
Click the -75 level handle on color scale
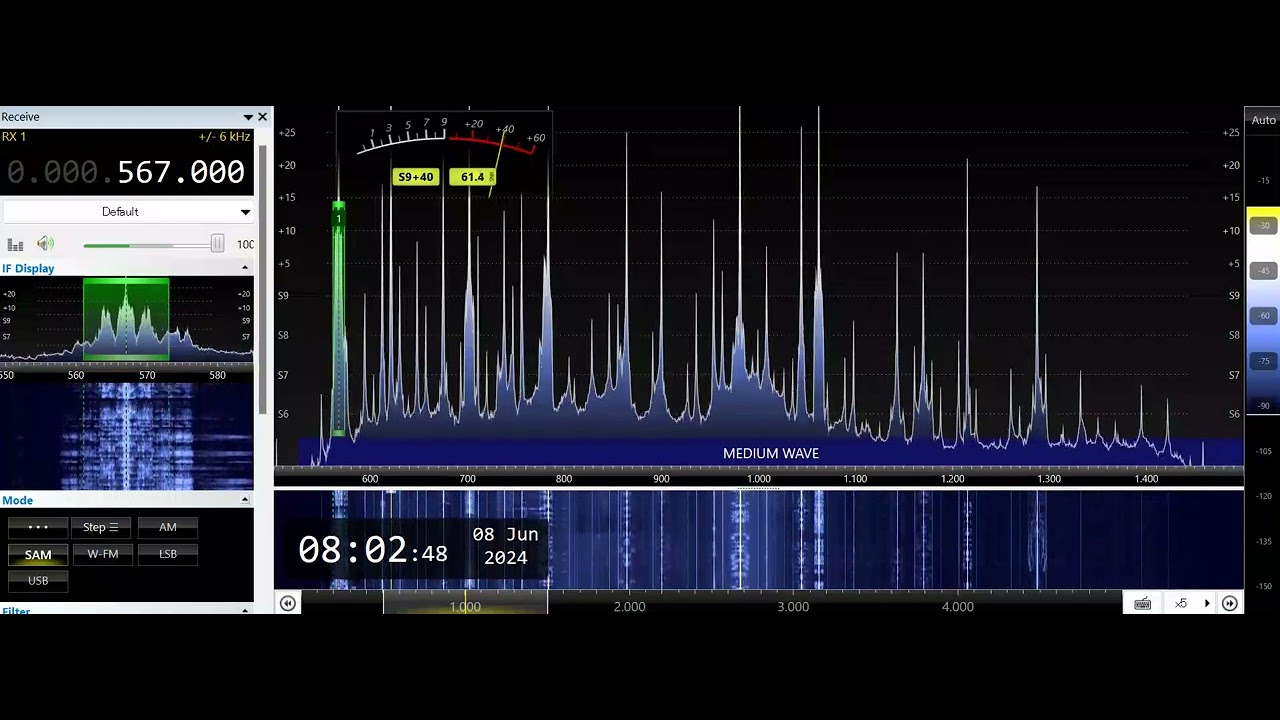pyautogui.click(x=1264, y=361)
